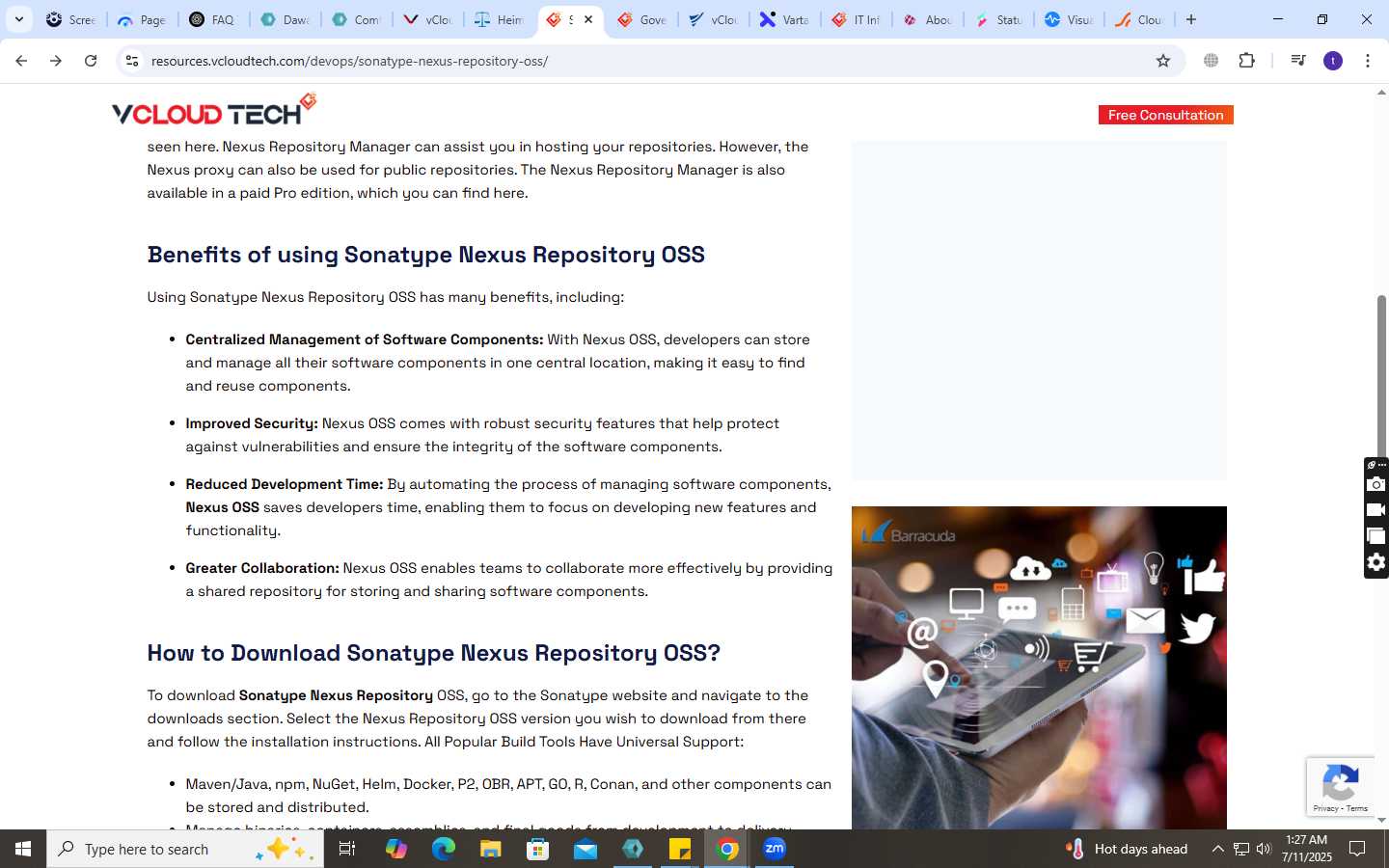This screenshot has height=868, width=1389.
Task: Click the Benefits of using Sonatype heading
Action: pyautogui.click(x=426, y=255)
